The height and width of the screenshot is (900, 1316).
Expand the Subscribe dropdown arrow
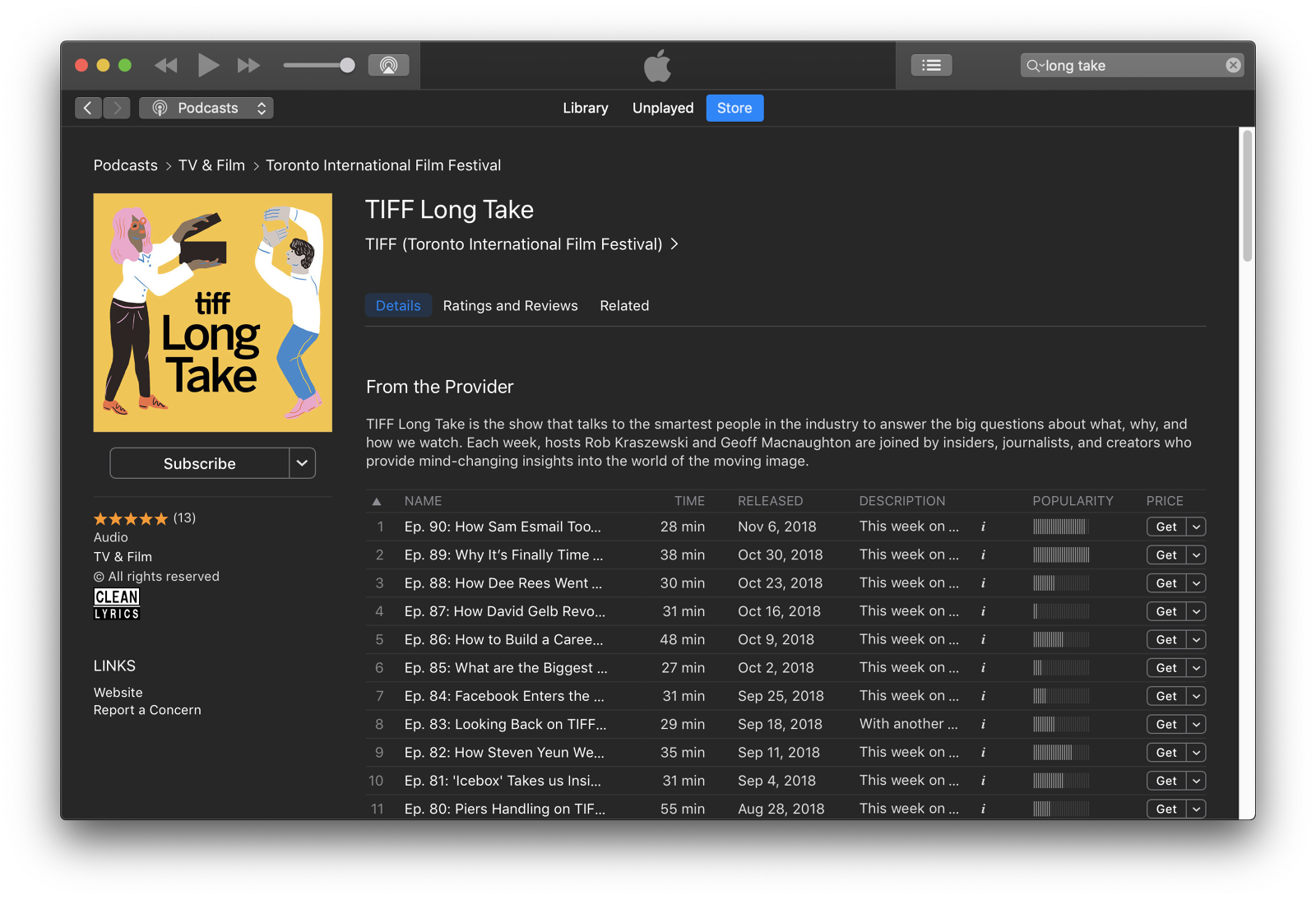coord(302,463)
